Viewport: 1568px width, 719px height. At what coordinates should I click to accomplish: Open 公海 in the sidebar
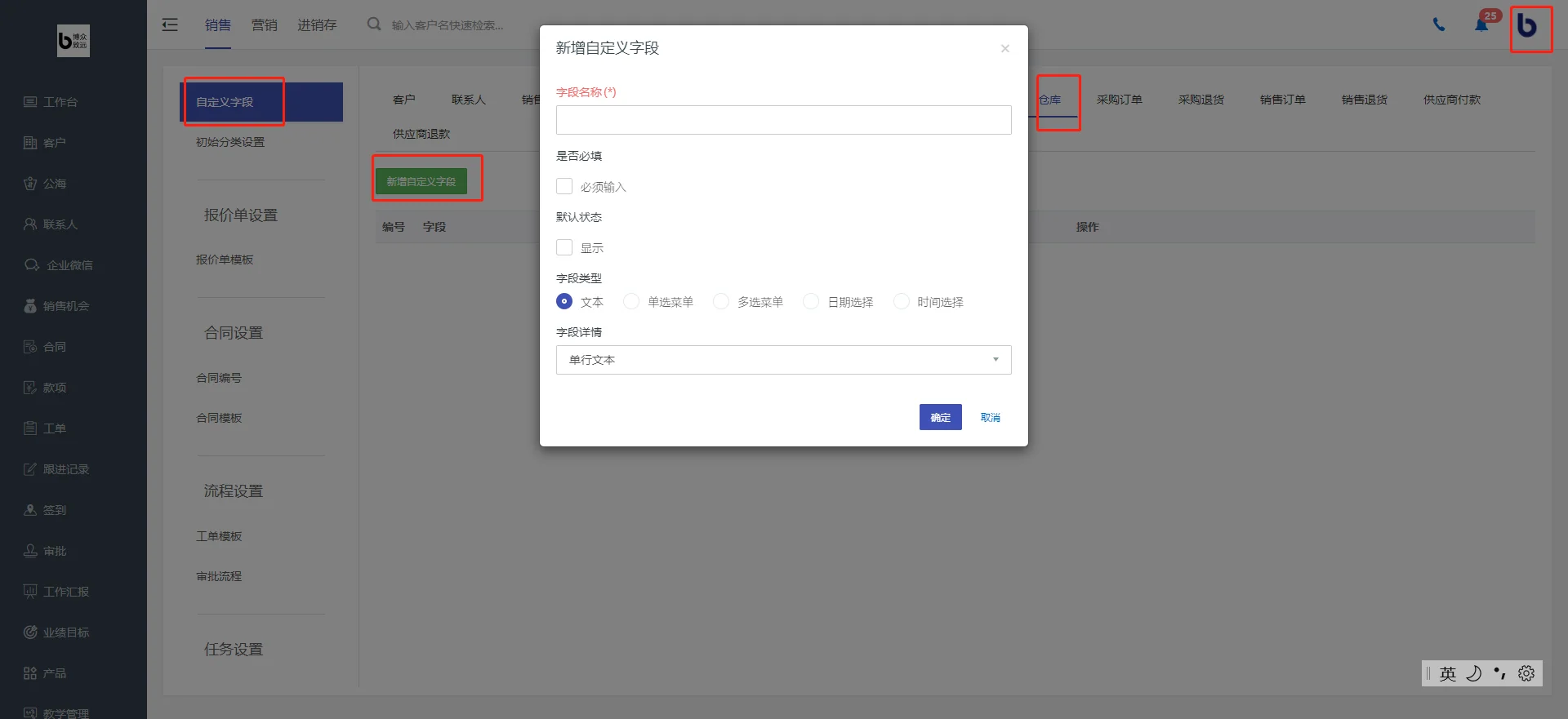click(45, 184)
